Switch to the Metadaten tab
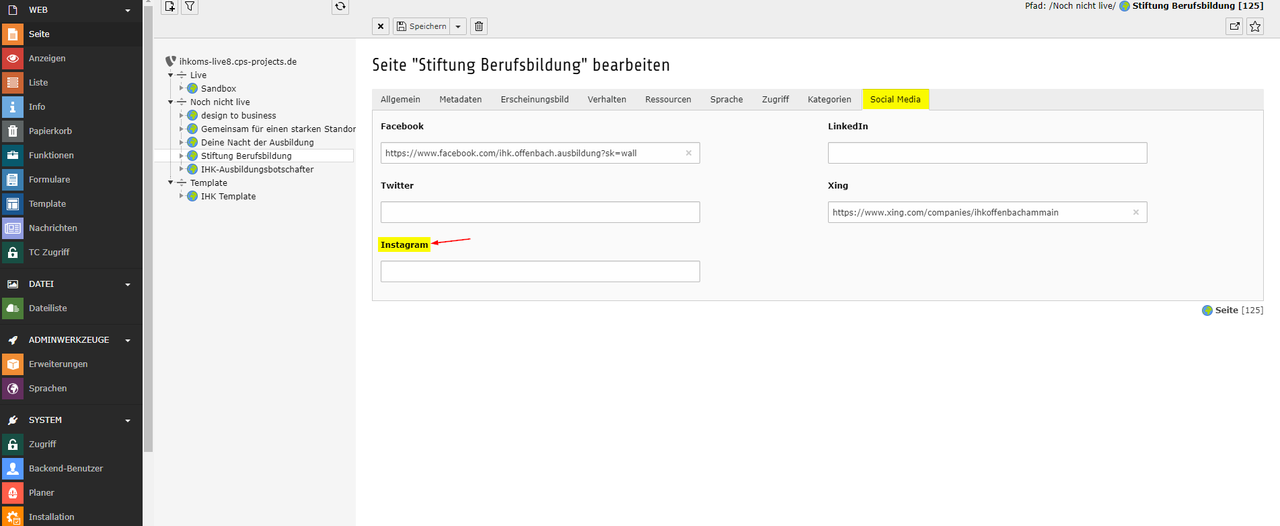 tap(460, 99)
